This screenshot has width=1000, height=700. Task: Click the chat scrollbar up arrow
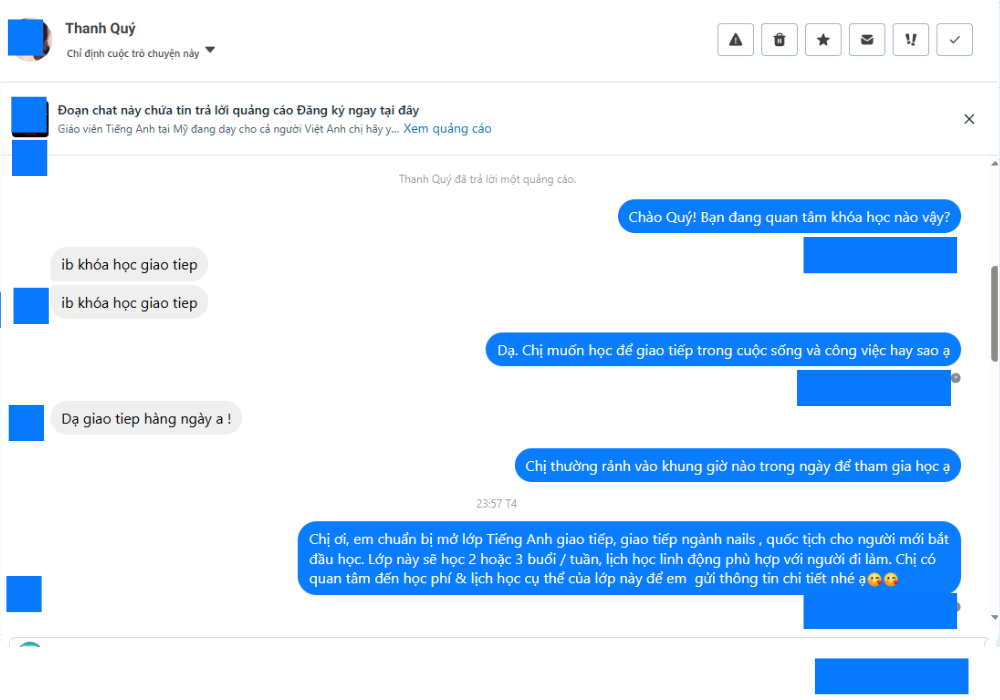(994, 164)
